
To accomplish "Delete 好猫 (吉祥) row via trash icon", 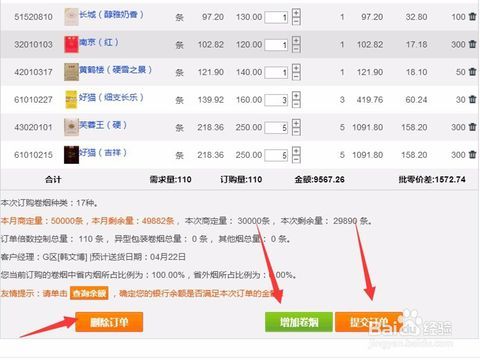I will (x=472, y=155).
